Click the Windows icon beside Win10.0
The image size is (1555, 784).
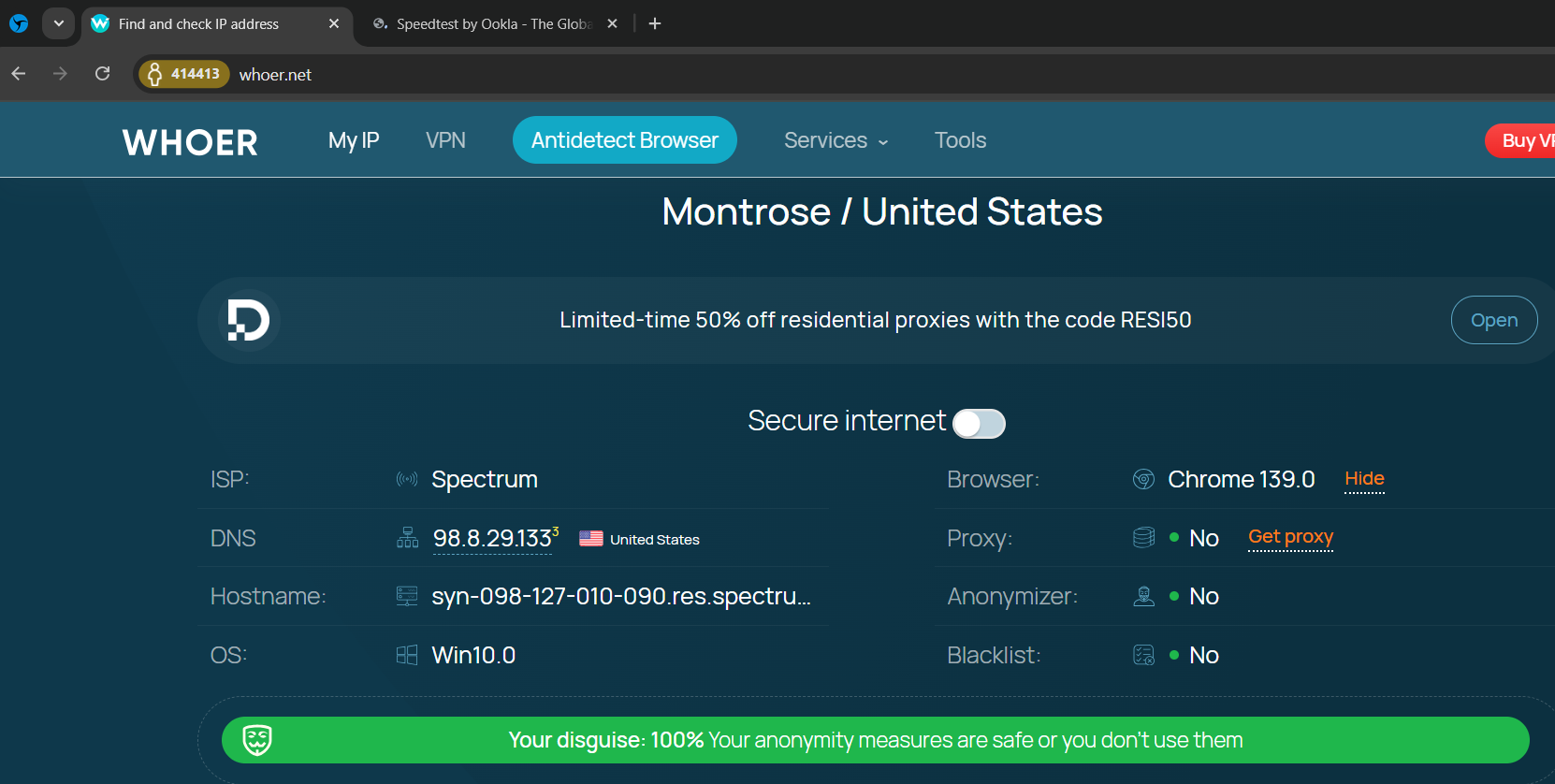click(x=407, y=655)
